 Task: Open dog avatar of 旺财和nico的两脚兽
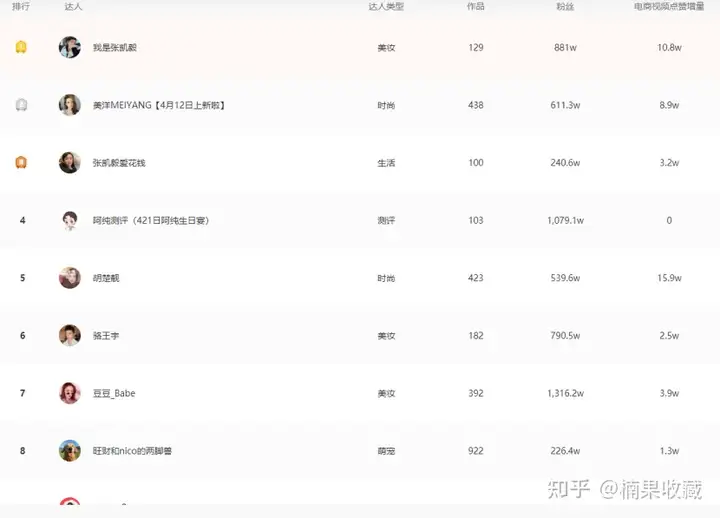point(70,451)
